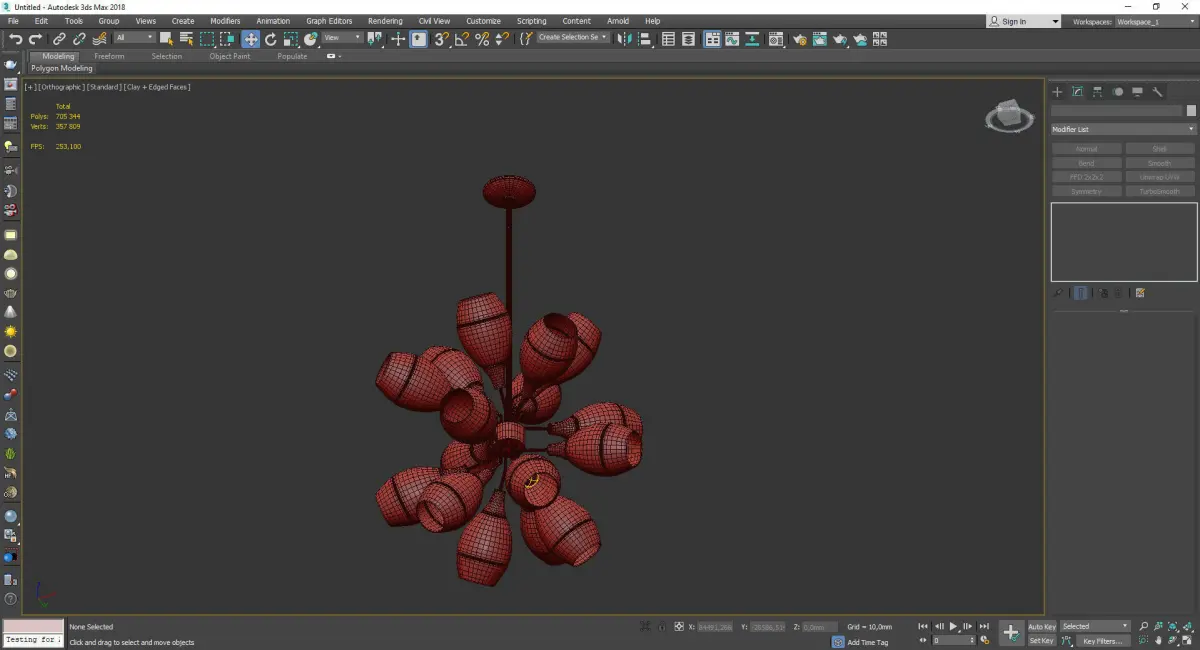Click the Mirror tool icon
Viewport: 1200px width, 650px height.
pyautogui.click(x=625, y=39)
